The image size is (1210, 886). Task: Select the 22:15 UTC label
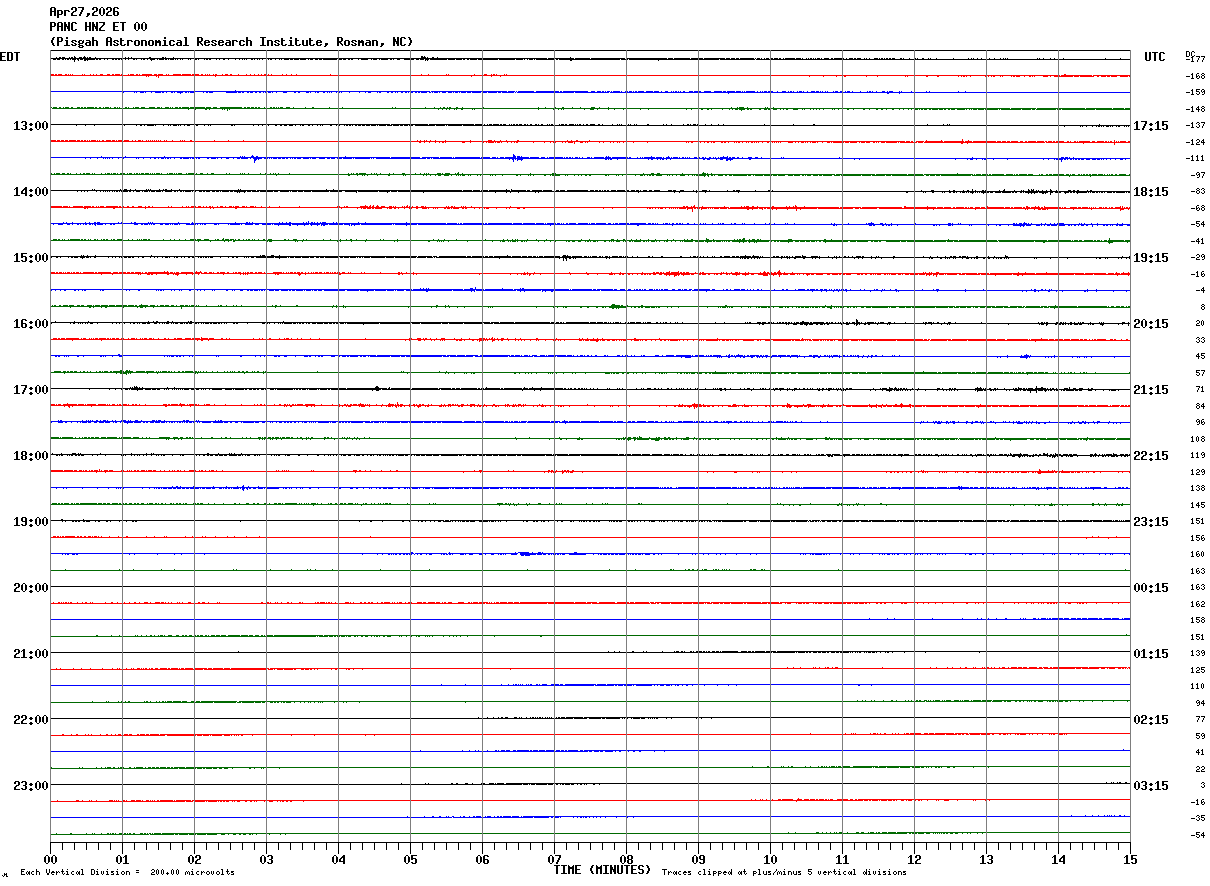tap(1151, 456)
